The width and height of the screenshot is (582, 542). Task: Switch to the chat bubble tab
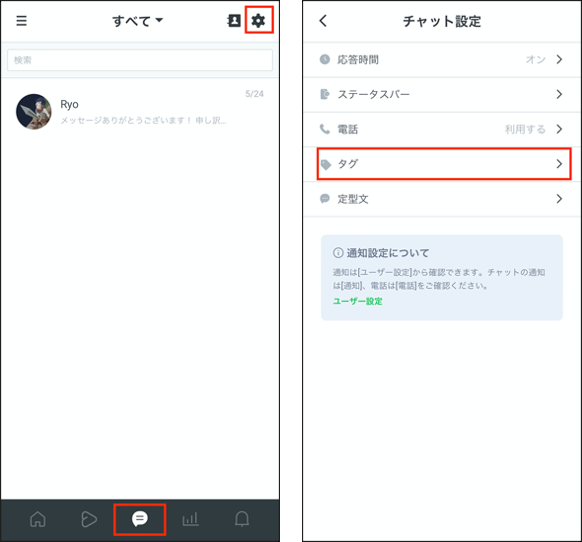click(x=140, y=519)
